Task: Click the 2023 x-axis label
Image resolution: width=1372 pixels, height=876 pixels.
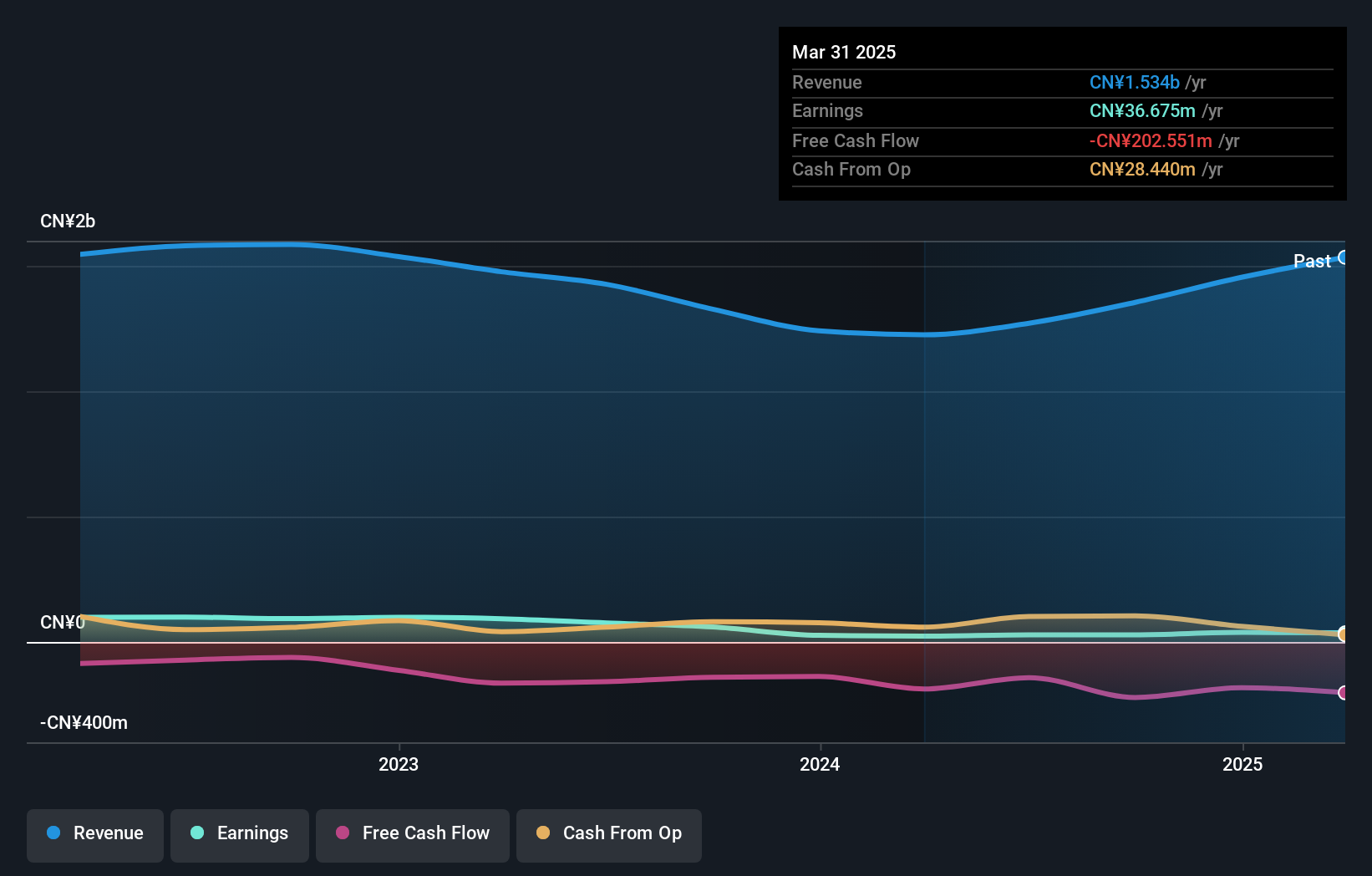Action: (x=399, y=764)
